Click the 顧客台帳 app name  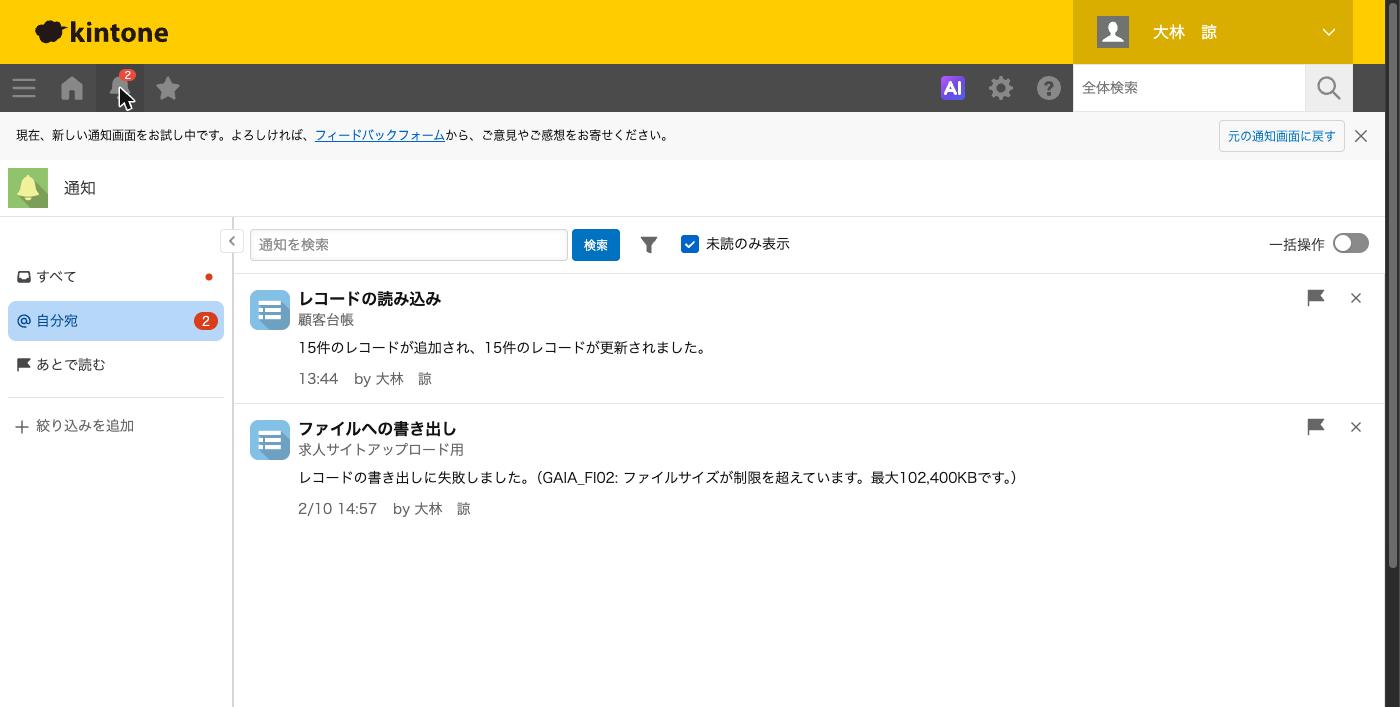tap(327, 320)
